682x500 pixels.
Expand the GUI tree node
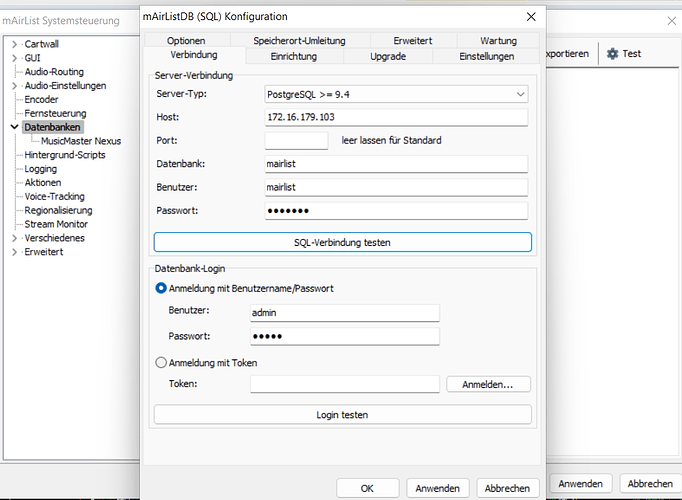[x=14, y=58]
